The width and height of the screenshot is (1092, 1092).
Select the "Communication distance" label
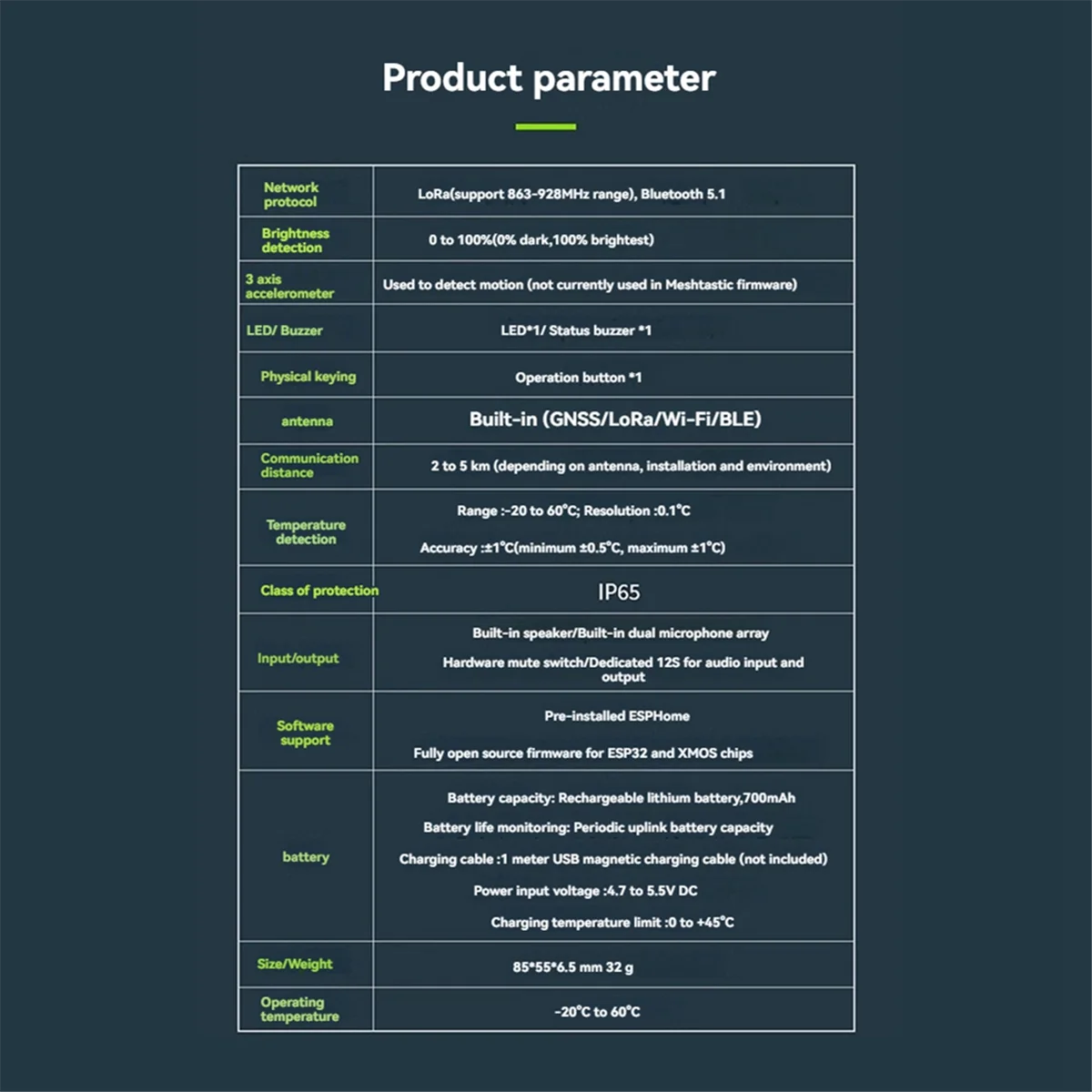(x=308, y=466)
